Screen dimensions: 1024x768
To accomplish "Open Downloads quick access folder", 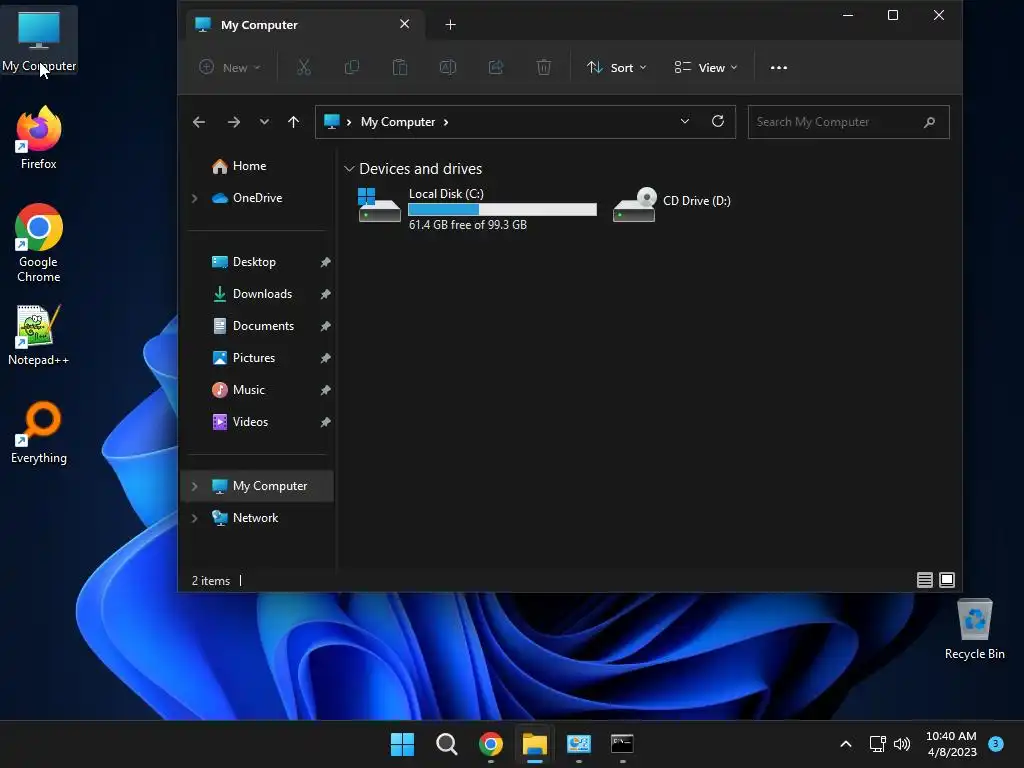I will (x=253, y=294).
